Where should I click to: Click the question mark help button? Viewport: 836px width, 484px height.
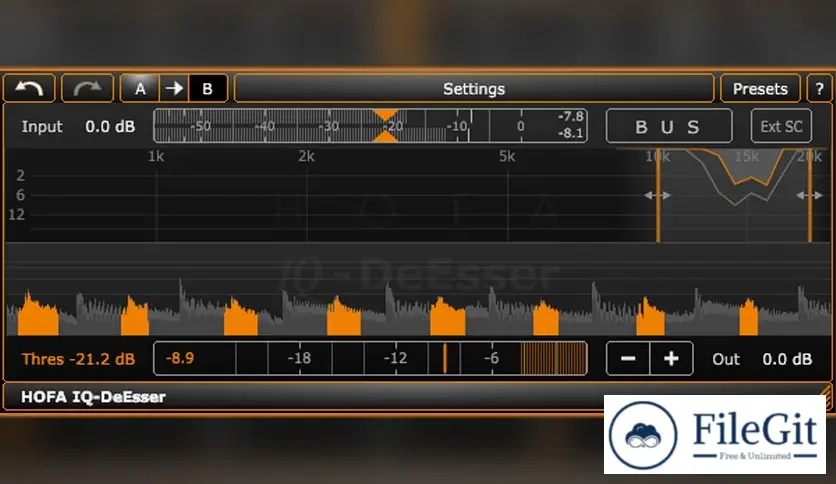tap(819, 88)
